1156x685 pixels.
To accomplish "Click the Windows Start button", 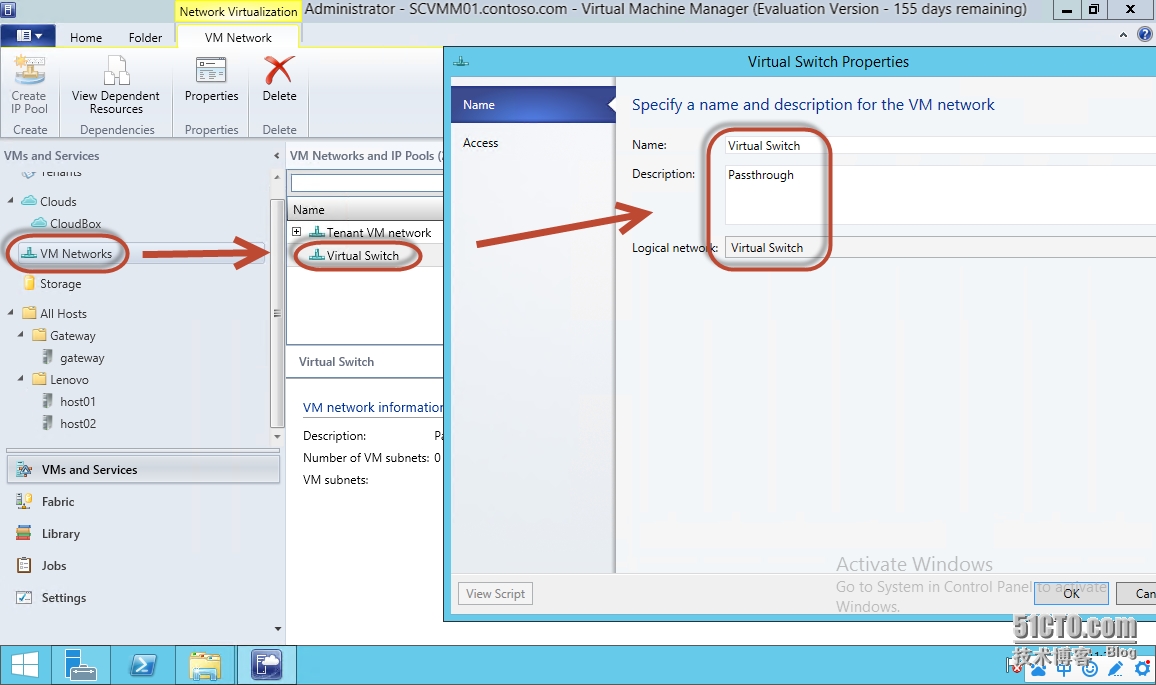I will (25, 665).
